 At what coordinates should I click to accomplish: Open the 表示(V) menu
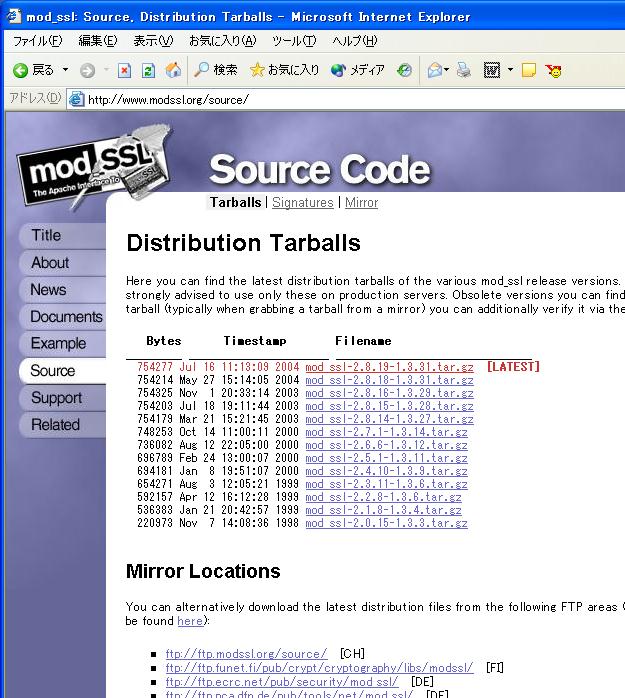153,41
